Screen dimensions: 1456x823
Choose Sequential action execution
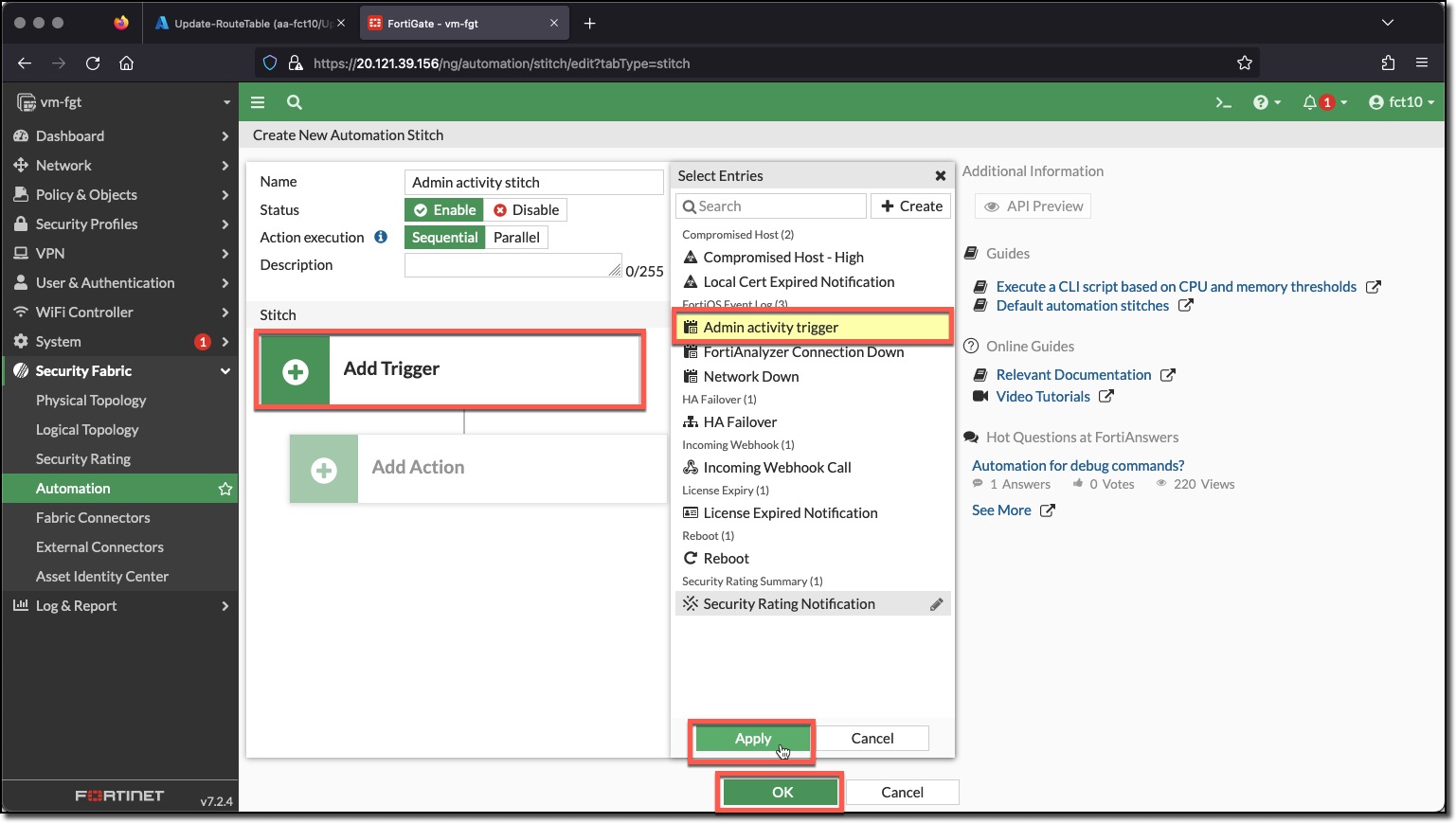click(x=444, y=238)
